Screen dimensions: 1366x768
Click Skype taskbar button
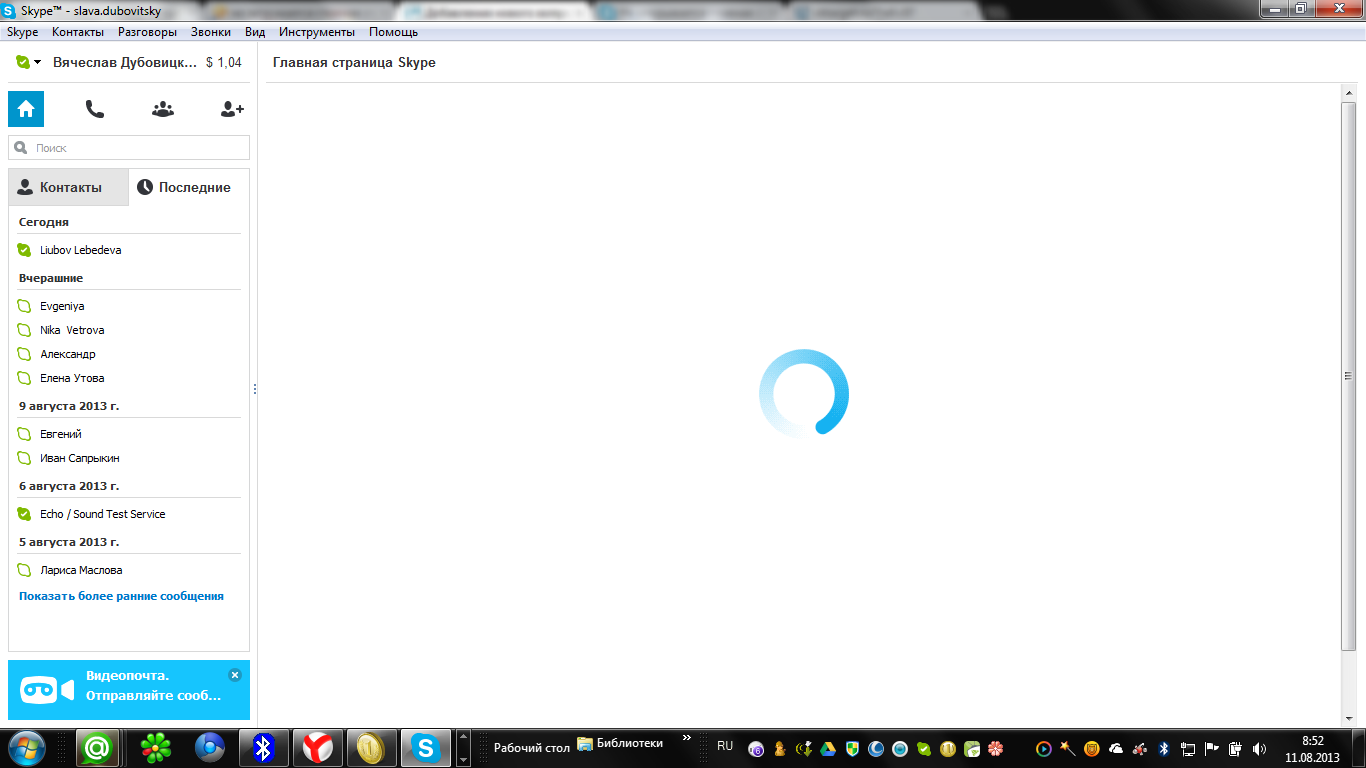pyautogui.click(x=426, y=748)
